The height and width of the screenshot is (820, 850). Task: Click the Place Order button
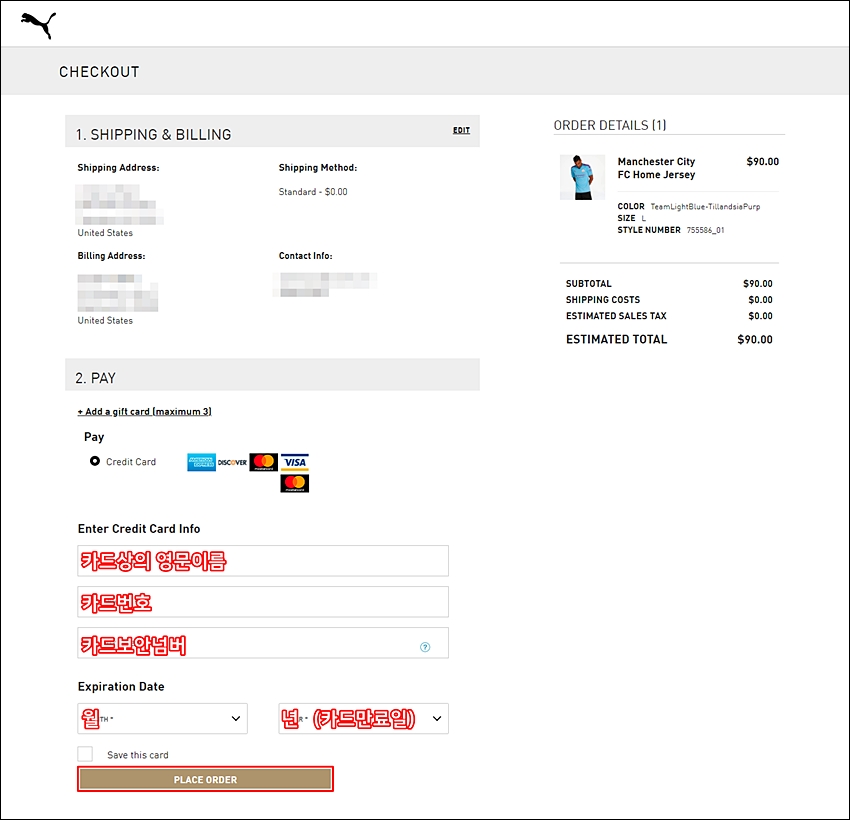click(205, 779)
